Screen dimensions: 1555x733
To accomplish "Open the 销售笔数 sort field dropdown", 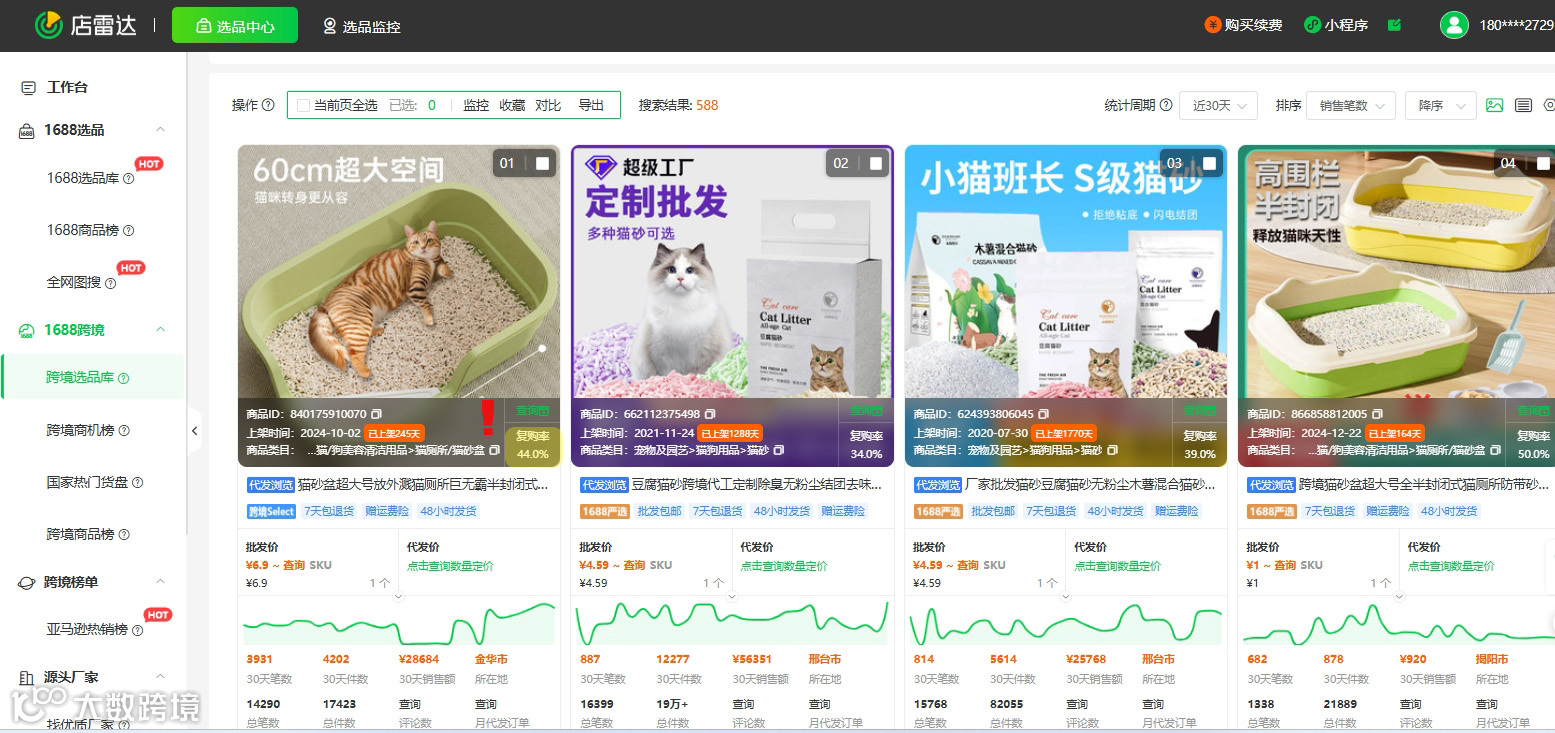I will (1351, 105).
